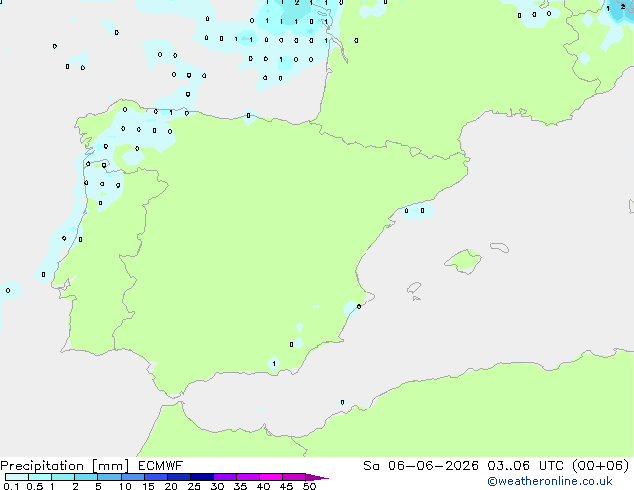Click the '03..06 UTC' time text
Screen dimensions: 634x490
525,466
